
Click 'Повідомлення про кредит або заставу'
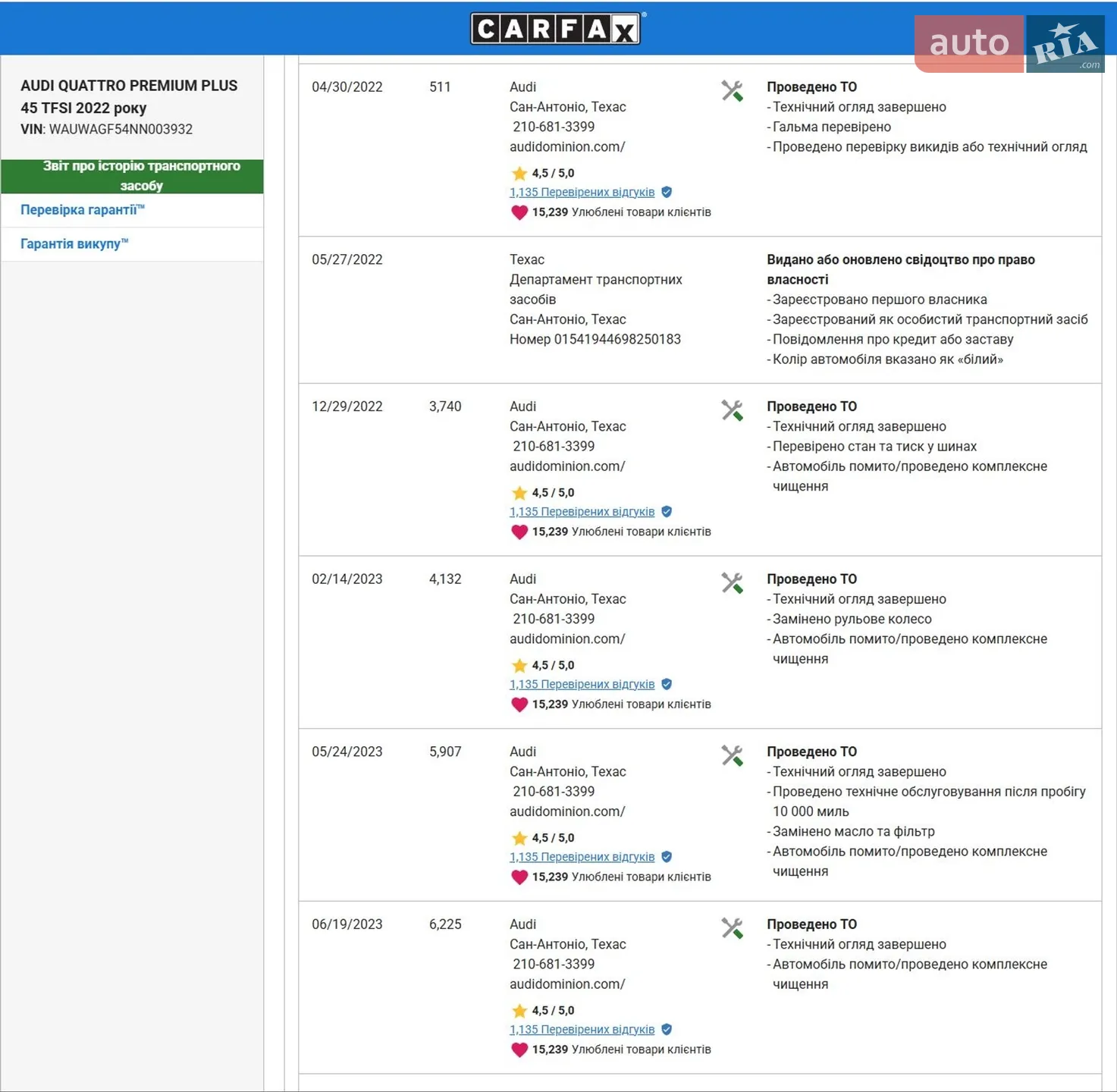click(893, 340)
